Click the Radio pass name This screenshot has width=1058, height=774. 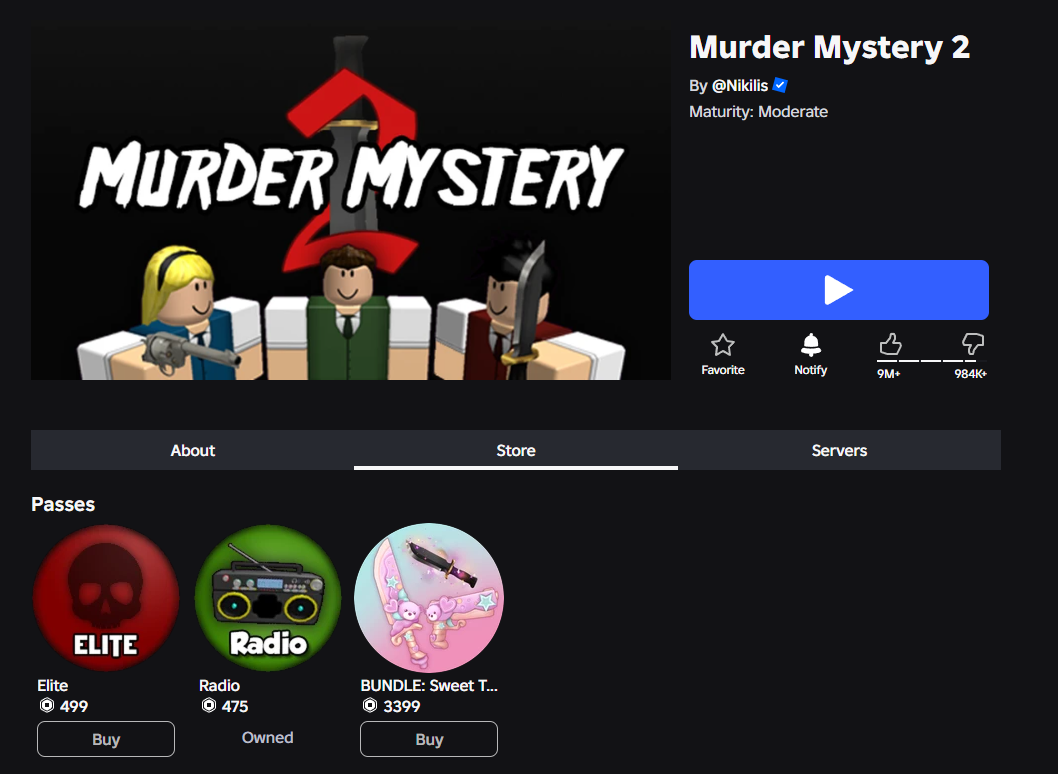pyautogui.click(x=219, y=685)
